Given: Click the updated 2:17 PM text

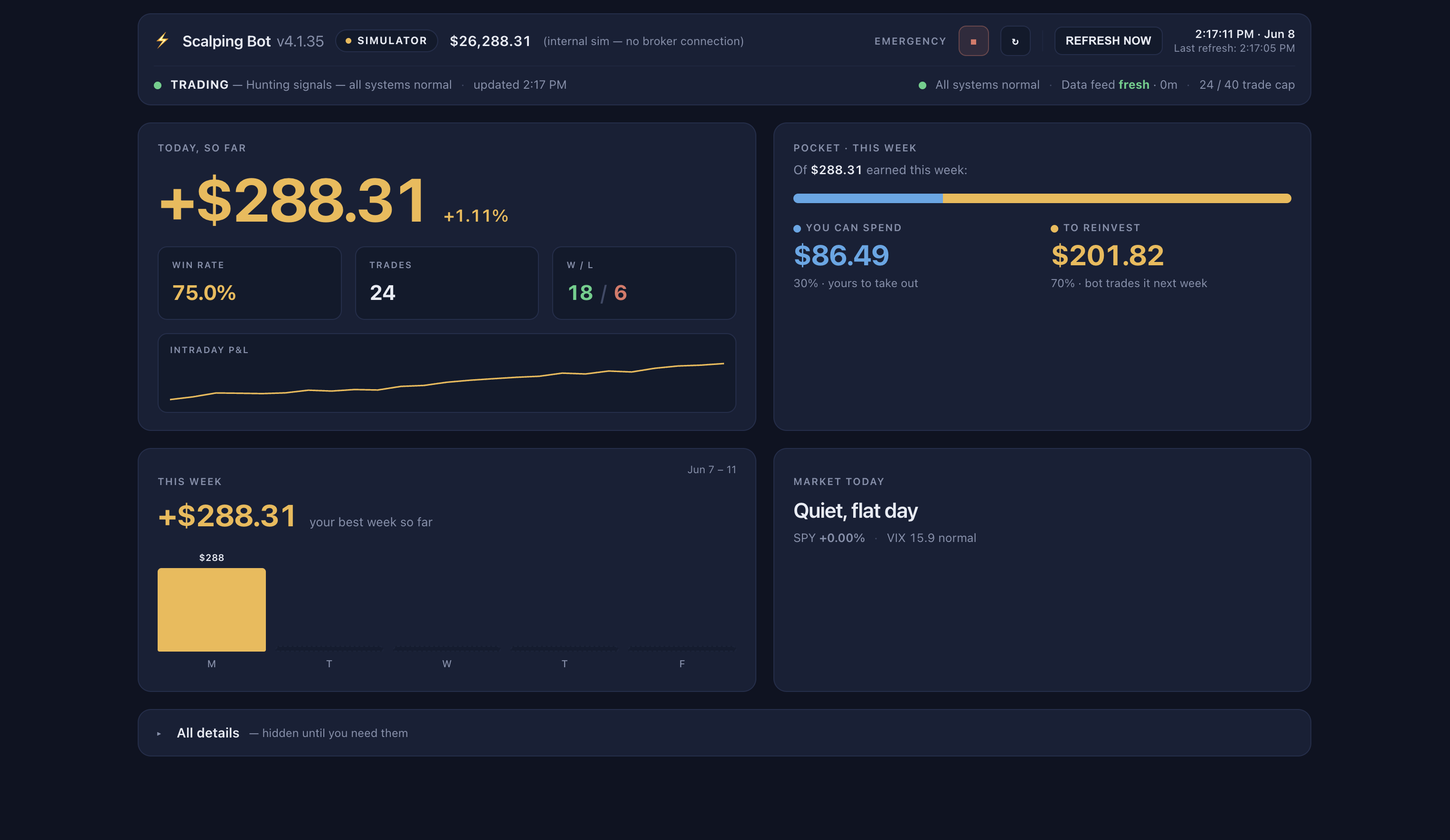Looking at the screenshot, I should pyautogui.click(x=519, y=84).
